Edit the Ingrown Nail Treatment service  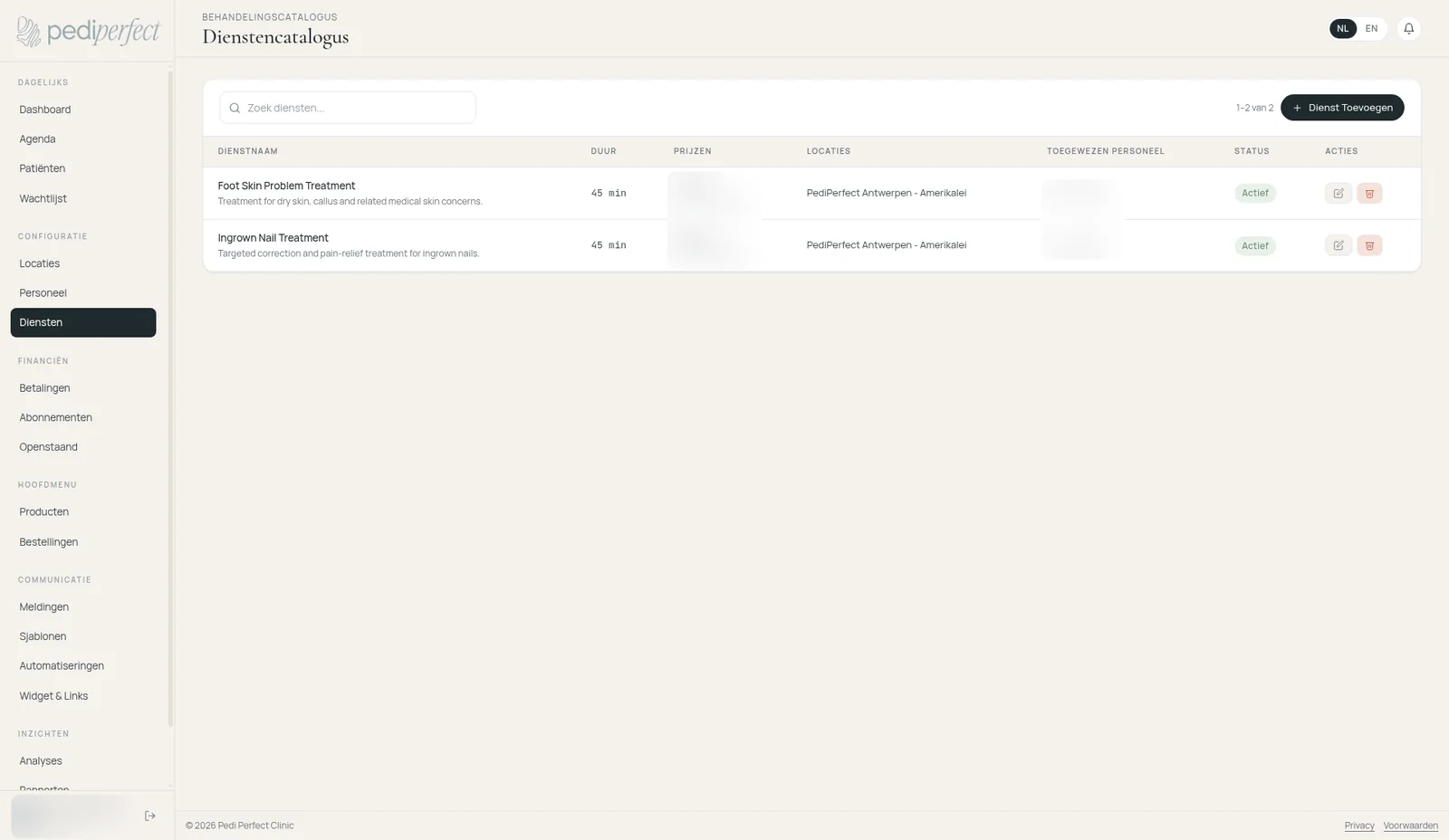coord(1338,245)
